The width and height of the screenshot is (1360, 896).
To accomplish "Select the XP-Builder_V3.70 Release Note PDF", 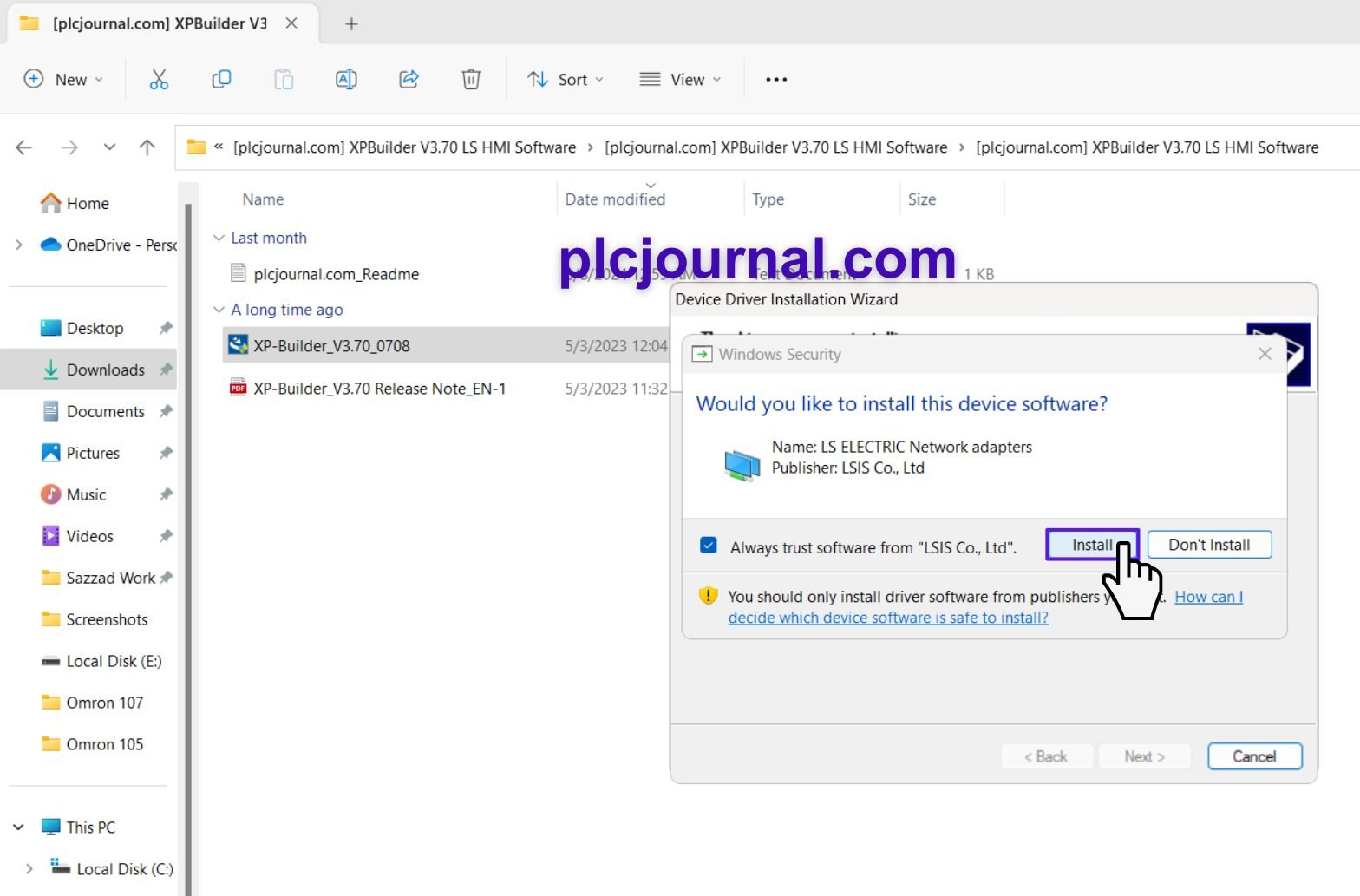I will (x=379, y=389).
